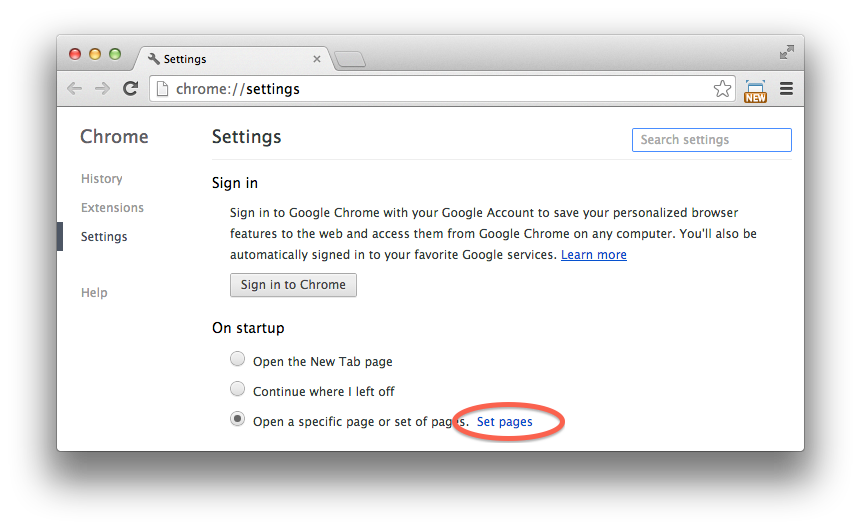Enter fullscreen using the window corner arrows
The width and height of the screenshot is (861, 530).
[x=787, y=52]
